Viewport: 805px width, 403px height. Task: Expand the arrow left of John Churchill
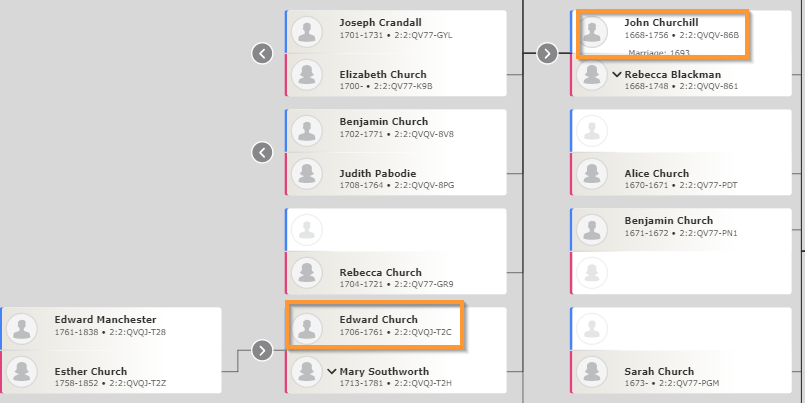point(547,53)
